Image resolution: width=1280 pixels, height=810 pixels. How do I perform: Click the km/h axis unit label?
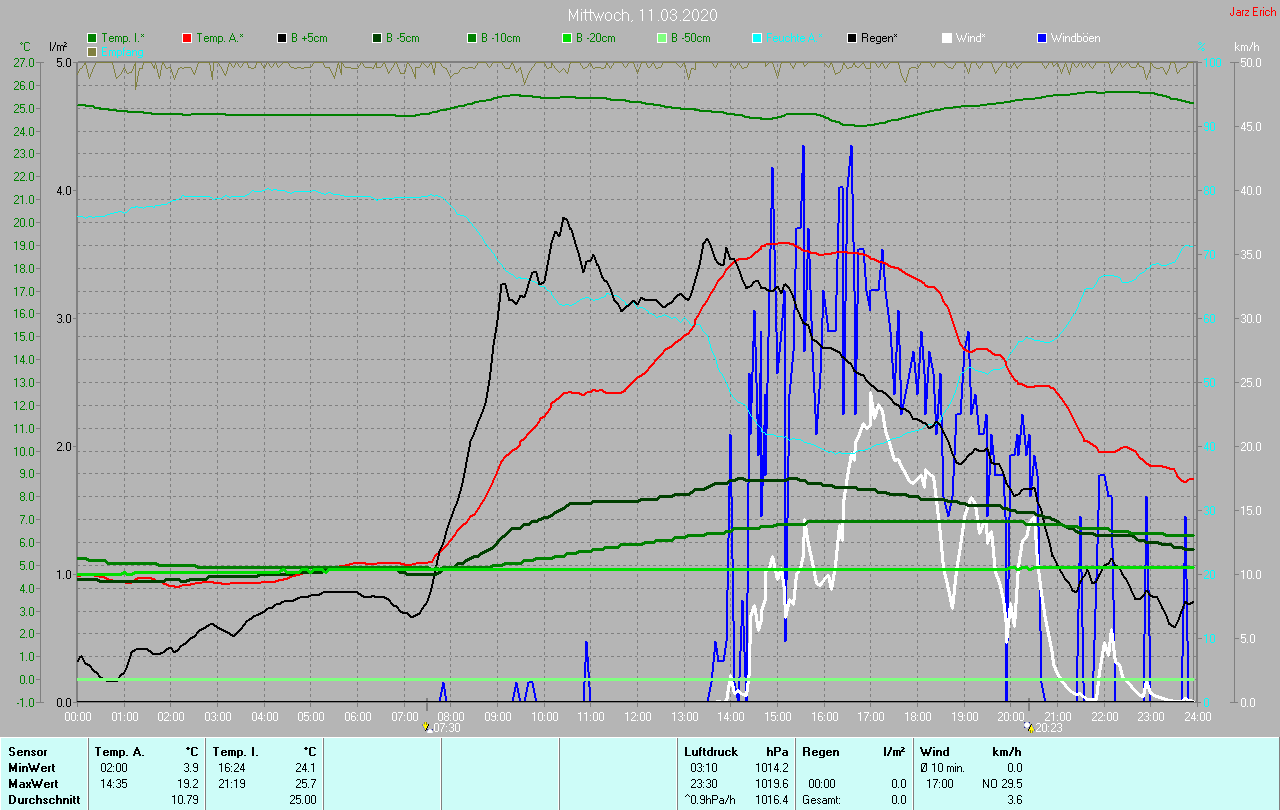pyautogui.click(x=1246, y=47)
